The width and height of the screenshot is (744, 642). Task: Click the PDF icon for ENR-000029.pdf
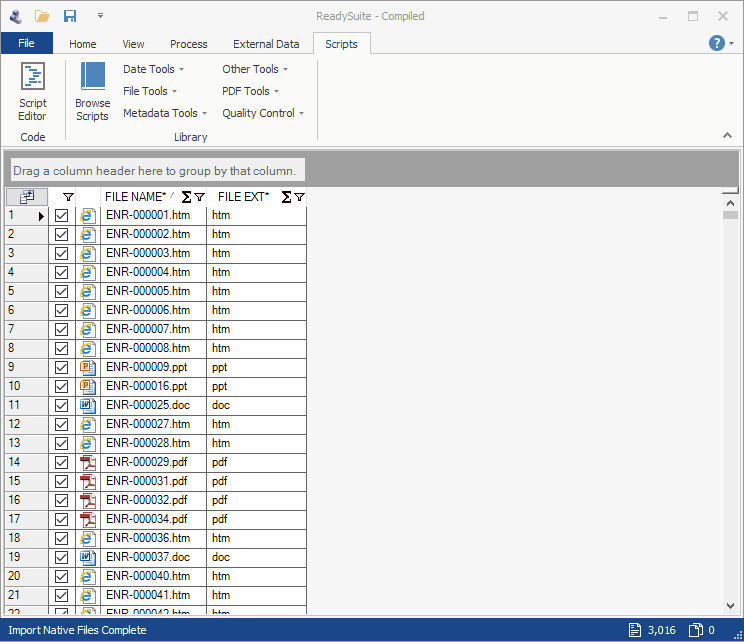pos(88,462)
